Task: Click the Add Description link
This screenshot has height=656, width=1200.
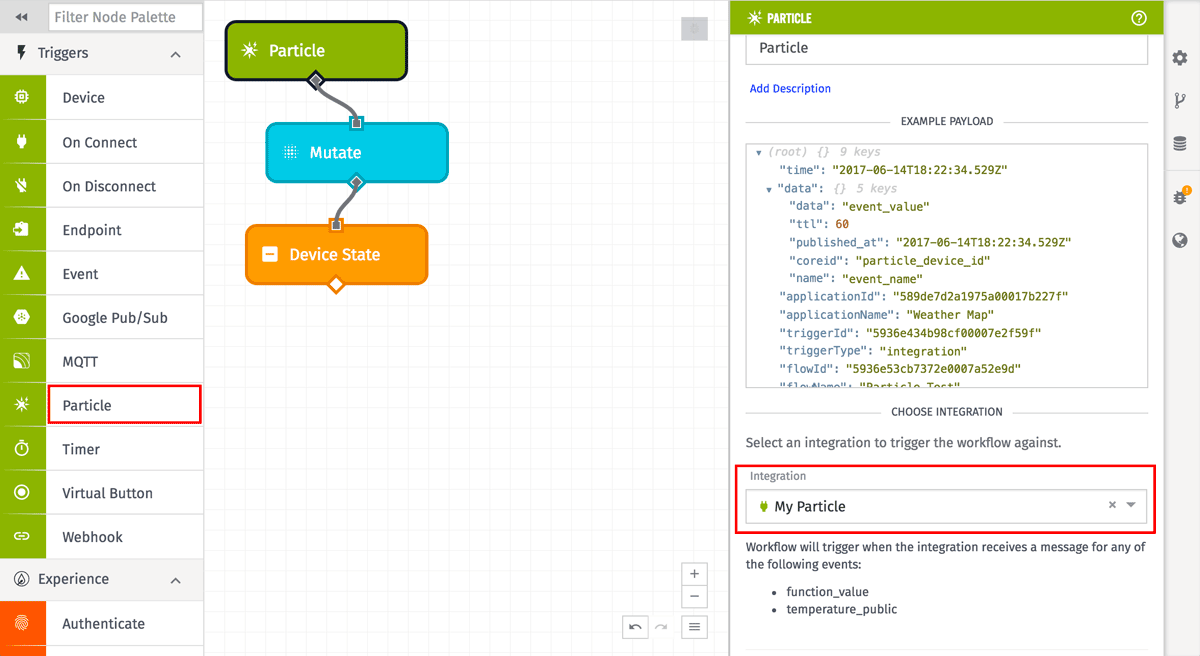Action: pyautogui.click(x=790, y=88)
